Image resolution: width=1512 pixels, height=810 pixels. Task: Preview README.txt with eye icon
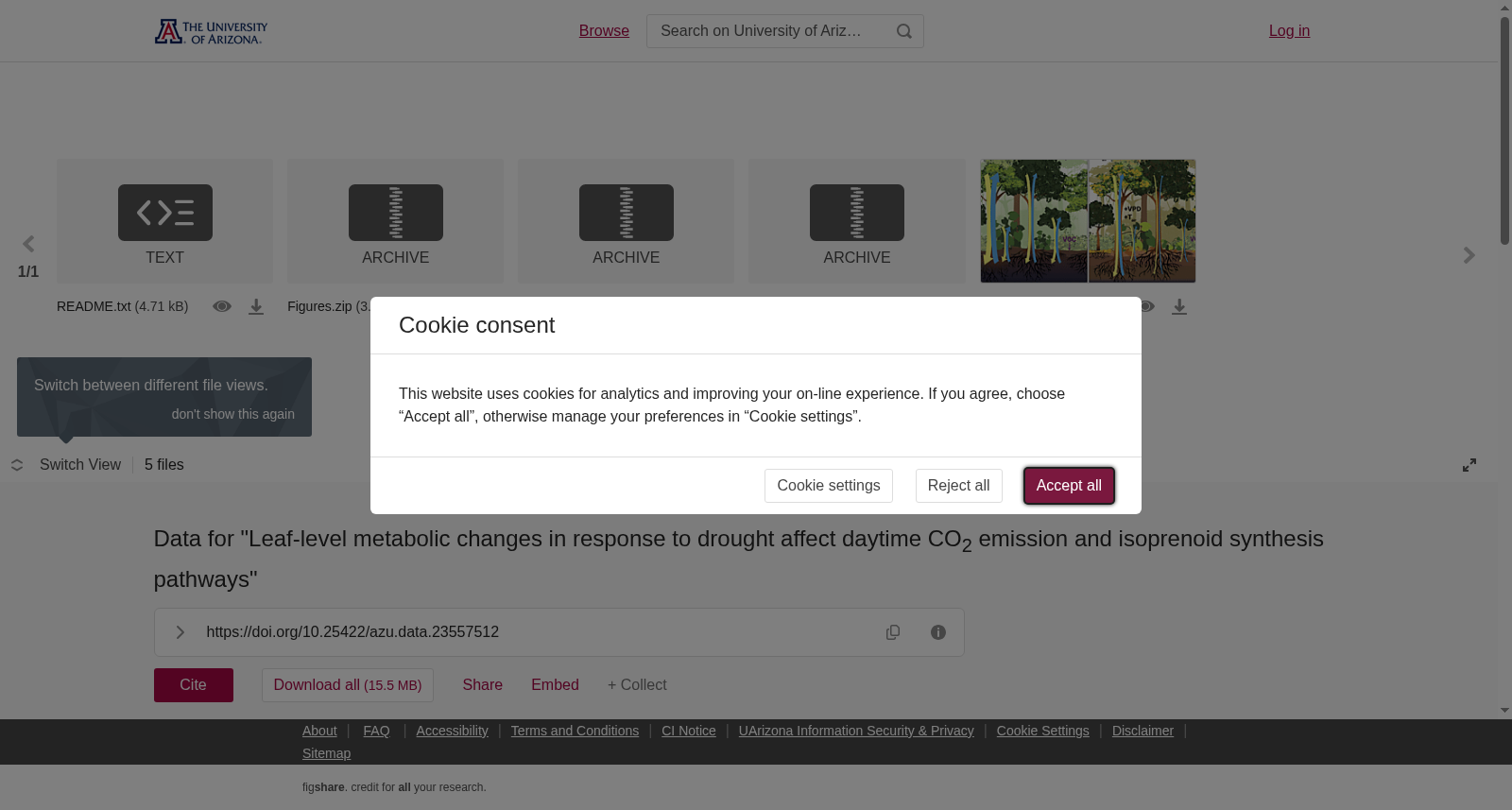click(x=222, y=306)
